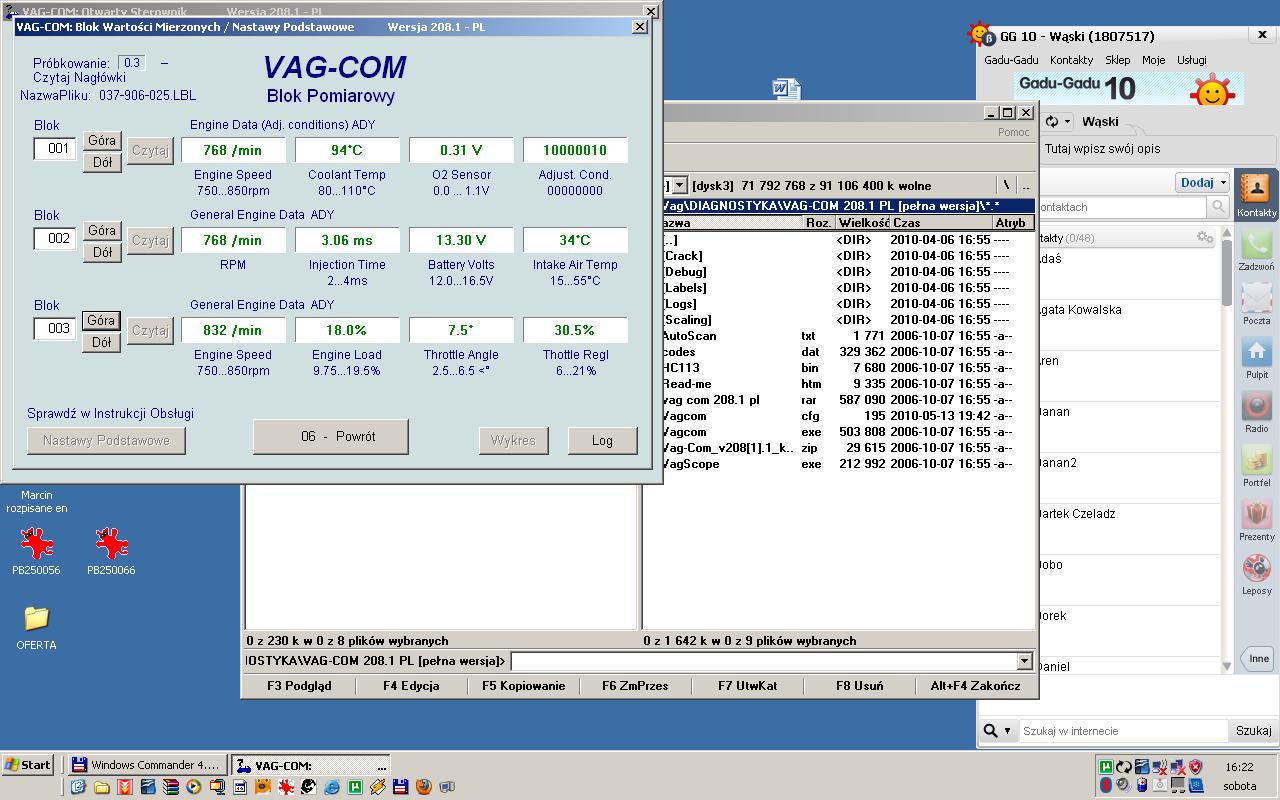
Task: Select Vagcom exe file in Windows Commander
Action: [x=838, y=432]
